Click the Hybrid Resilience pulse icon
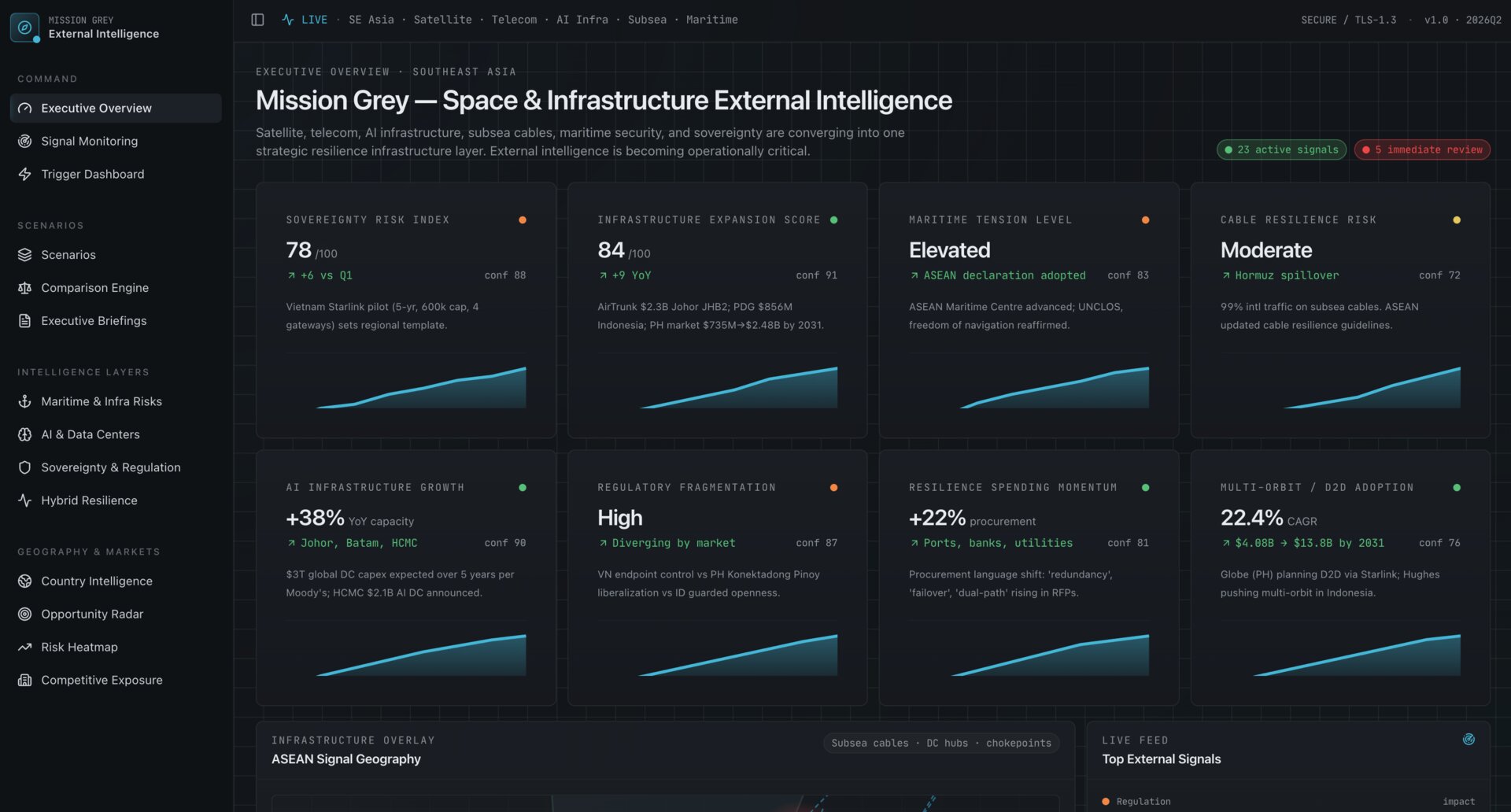This screenshot has height=812, width=1511. pyautogui.click(x=25, y=501)
